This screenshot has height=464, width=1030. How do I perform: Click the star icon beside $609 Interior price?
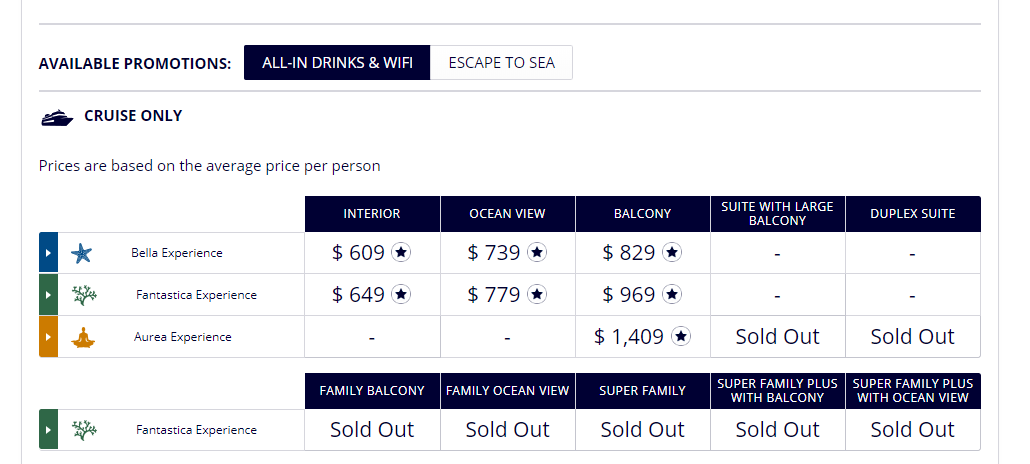[x=401, y=253]
